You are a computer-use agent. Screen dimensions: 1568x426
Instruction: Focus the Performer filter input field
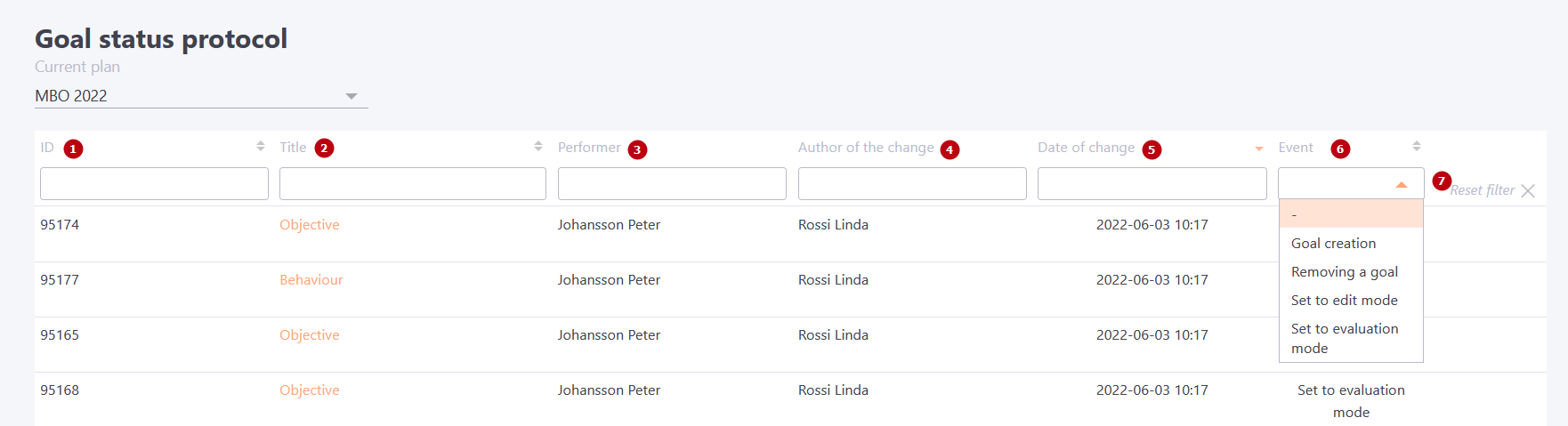click(x=672, y=184)
